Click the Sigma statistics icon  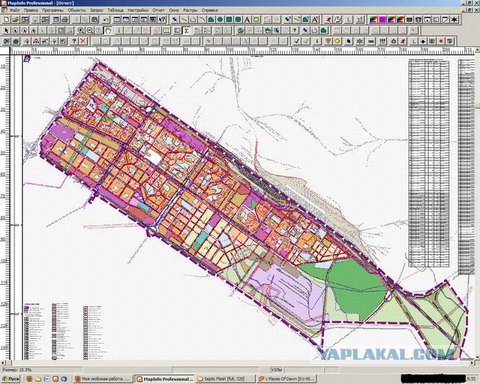pyautogui.click(x=187, y=31)
